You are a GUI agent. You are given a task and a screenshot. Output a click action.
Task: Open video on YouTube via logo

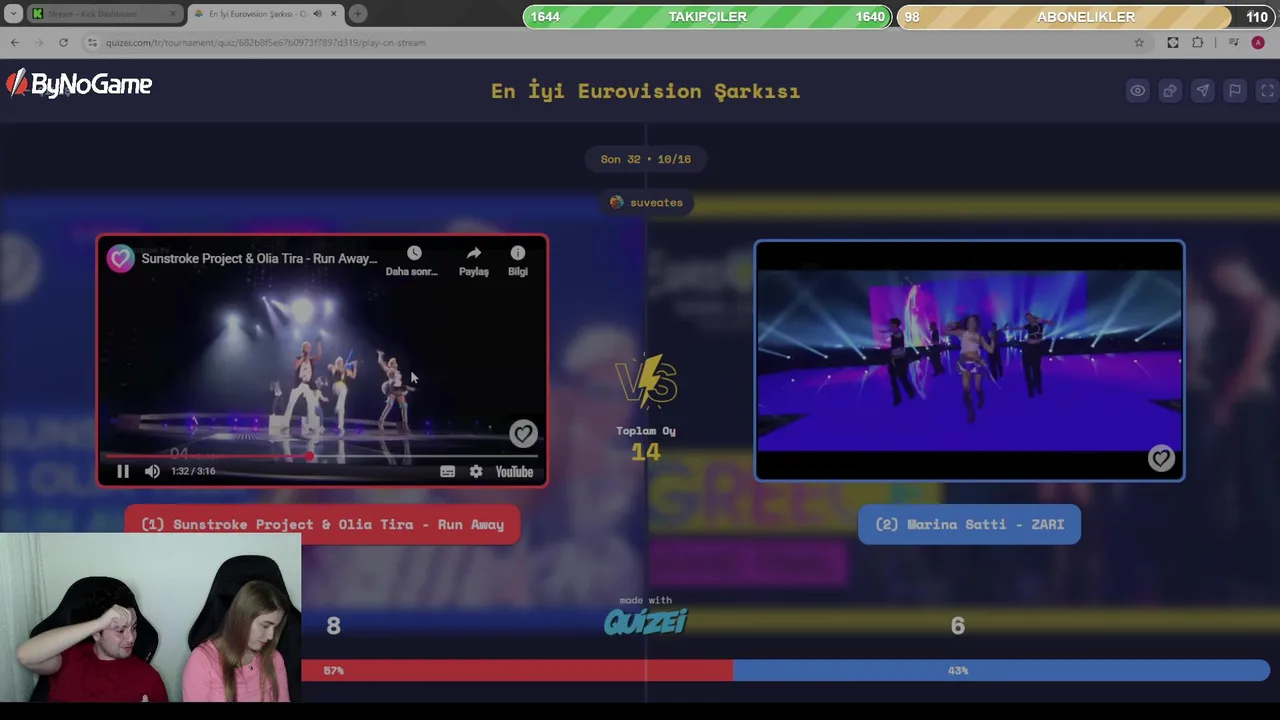click(514, 471)
